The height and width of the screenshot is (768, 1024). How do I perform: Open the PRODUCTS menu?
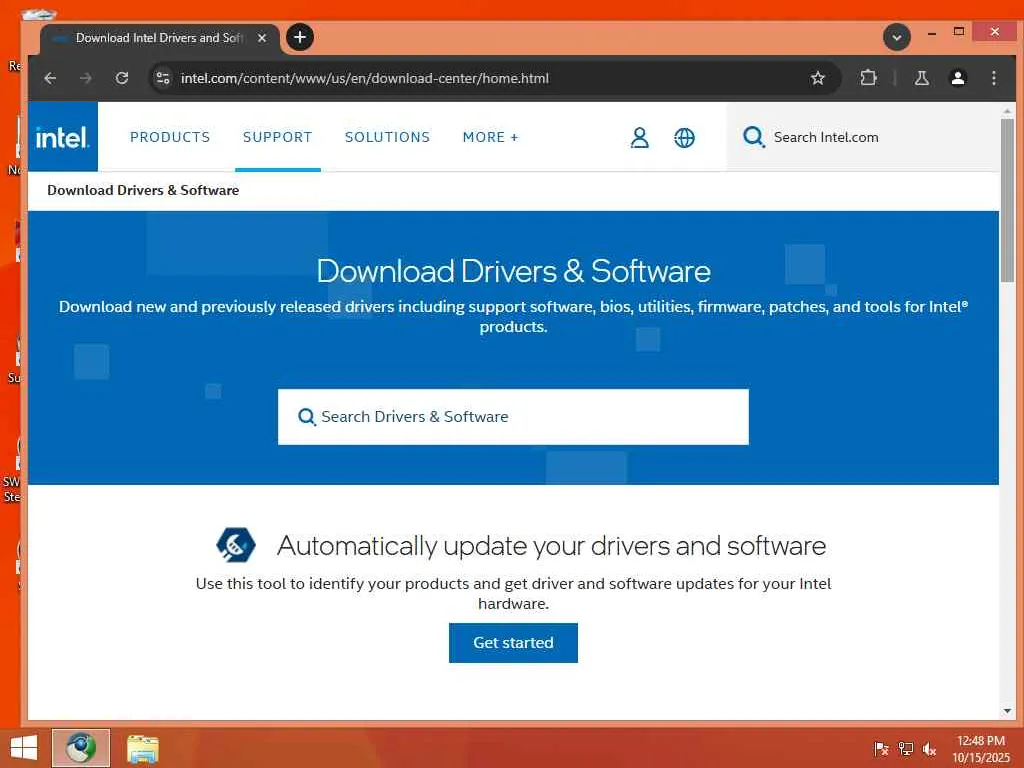click(170, 137)
